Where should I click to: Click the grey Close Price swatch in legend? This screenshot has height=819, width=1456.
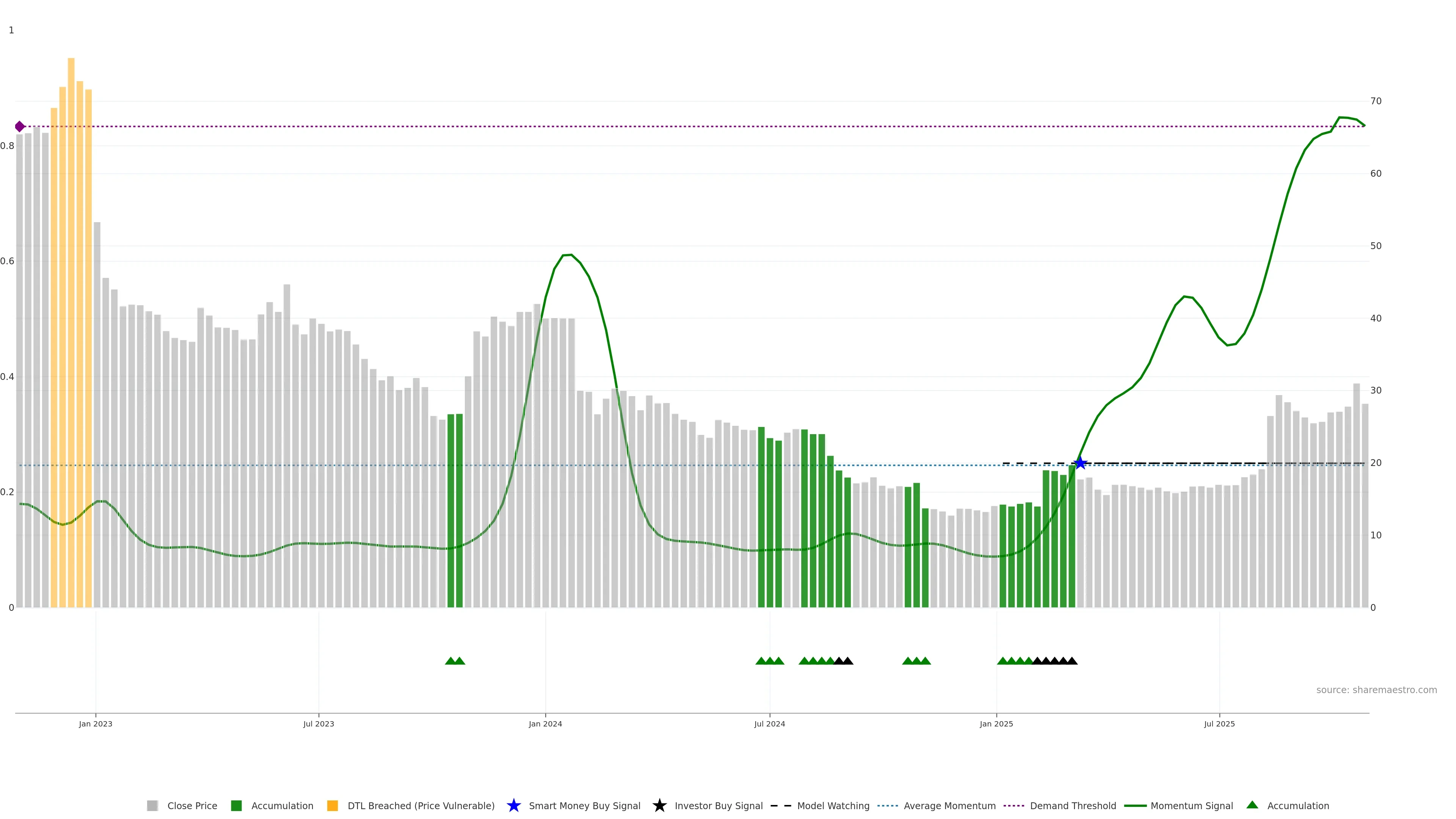coord(152,805)
